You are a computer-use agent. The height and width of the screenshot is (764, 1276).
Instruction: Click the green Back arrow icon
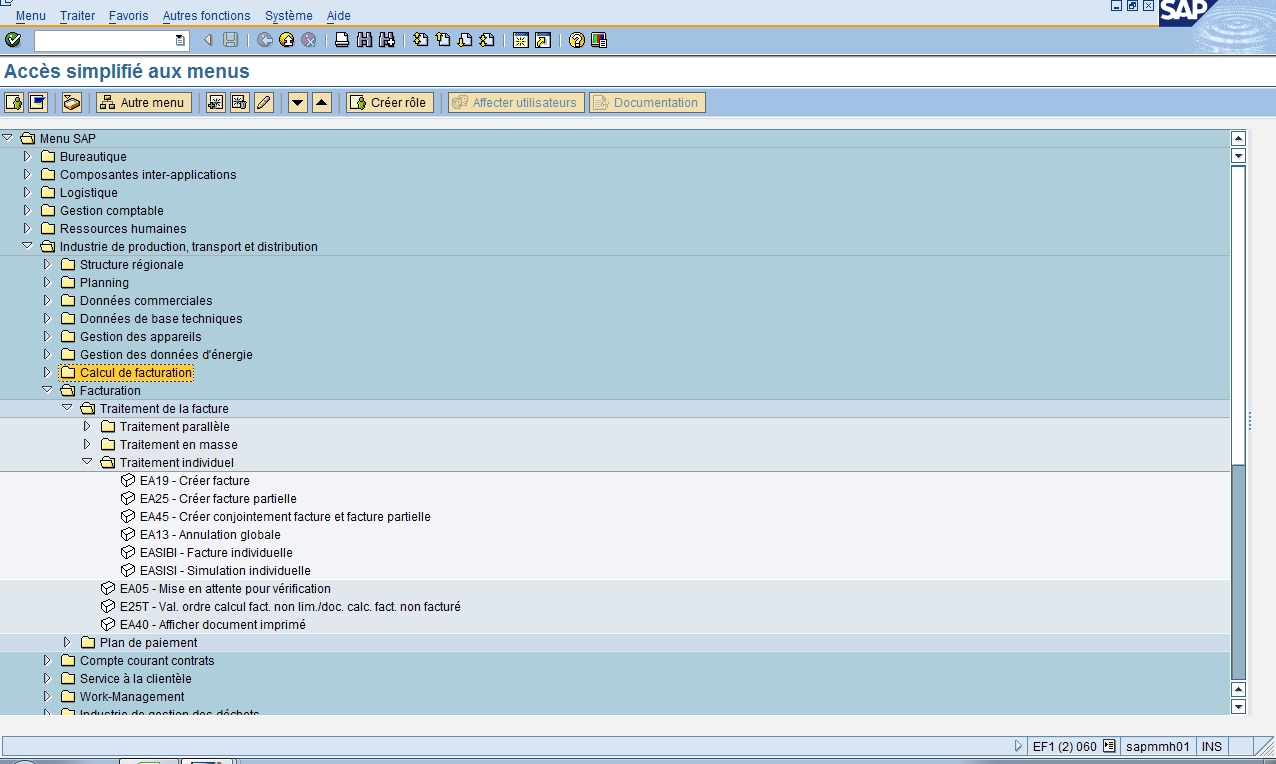pyautogui.click(x=265, y=40)
